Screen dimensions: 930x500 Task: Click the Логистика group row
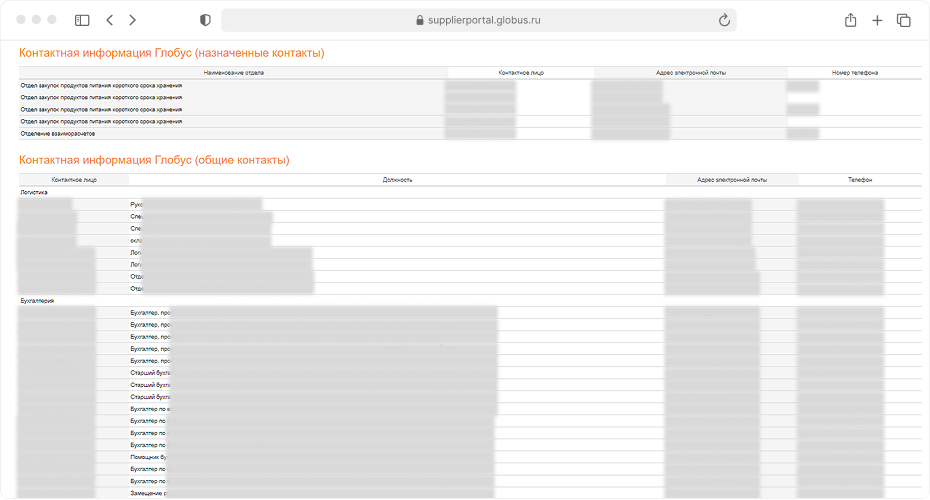(x=470, y=192)
